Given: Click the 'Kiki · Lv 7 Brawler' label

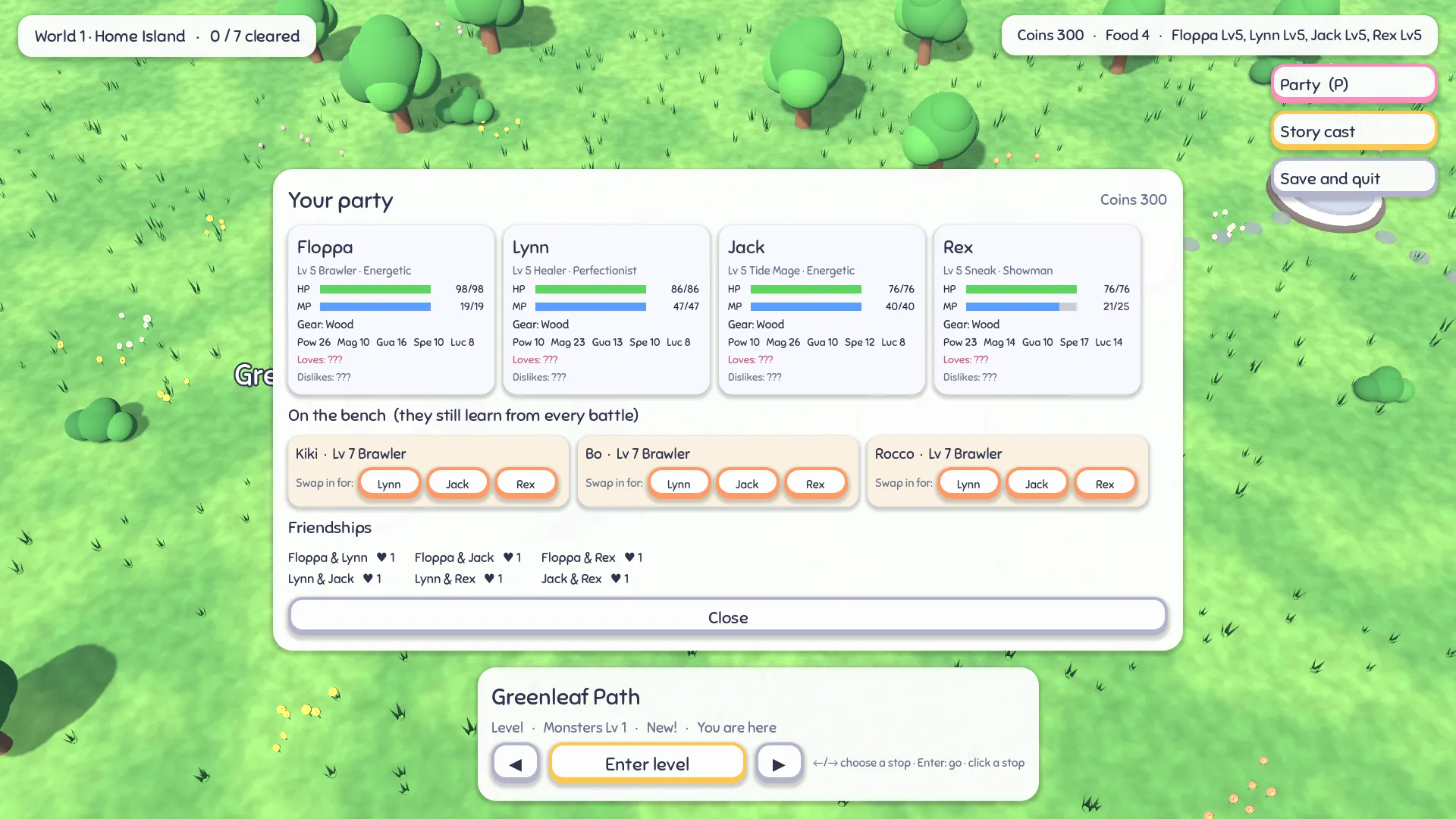Looking at the screenshot, I should pos(350,453).
